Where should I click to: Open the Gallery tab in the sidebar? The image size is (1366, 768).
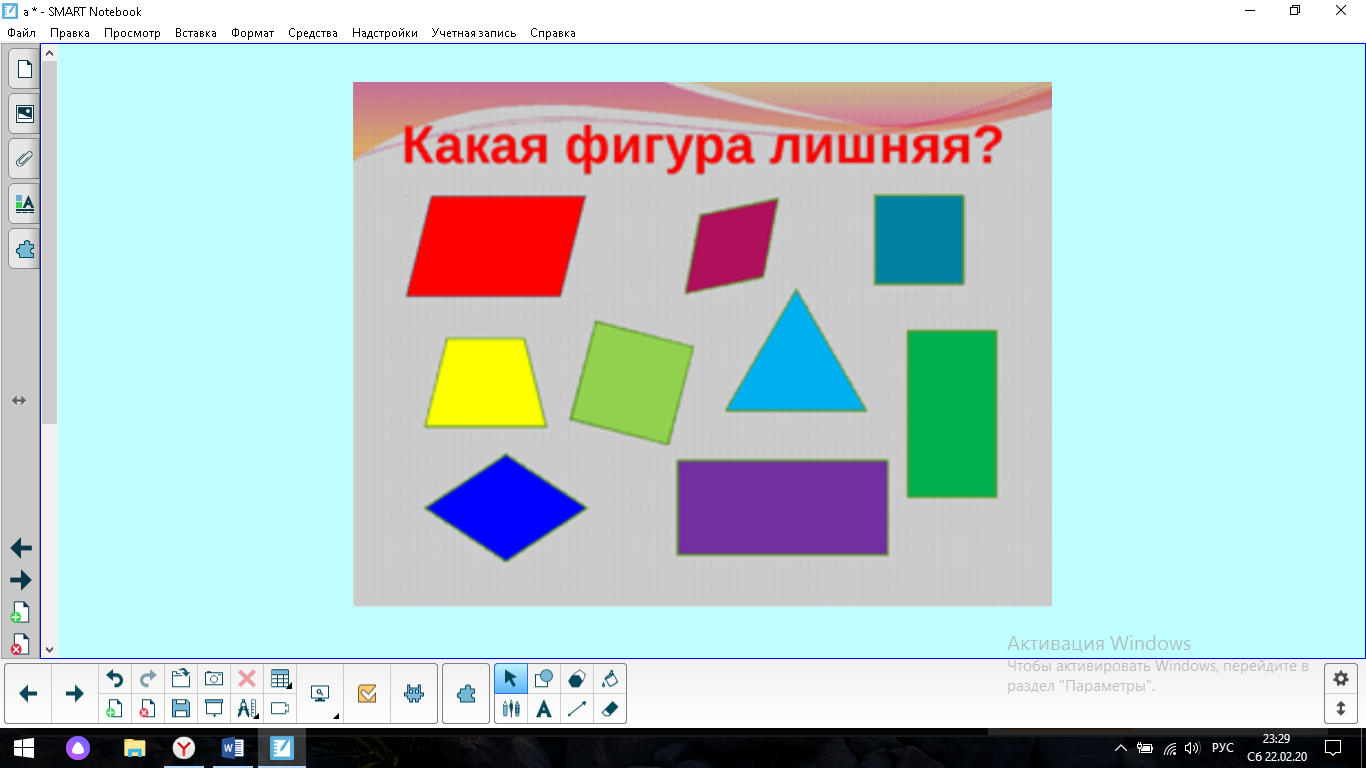[x=24, y=114]
